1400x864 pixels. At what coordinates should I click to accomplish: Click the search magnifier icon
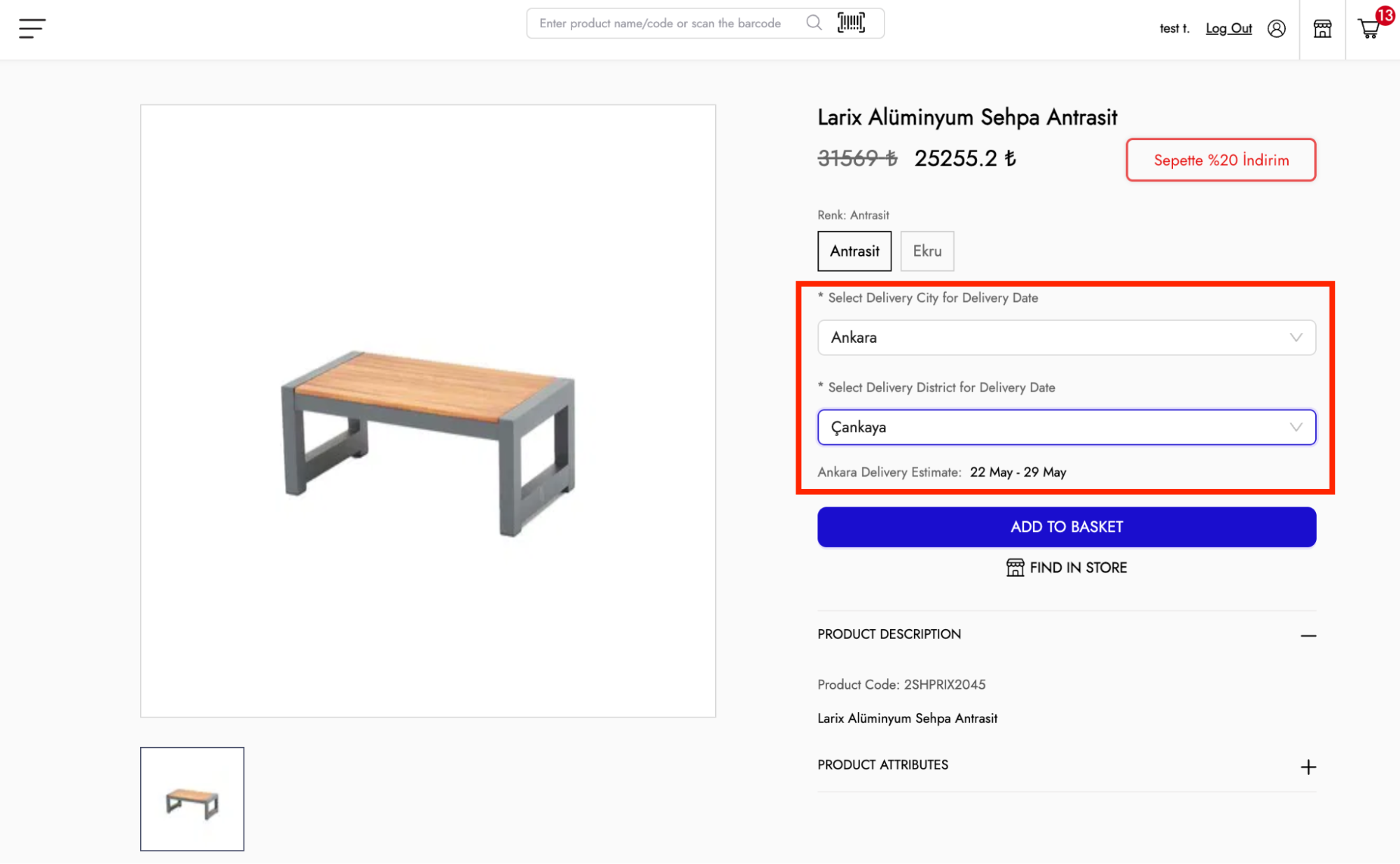click(x=813, y=23)
